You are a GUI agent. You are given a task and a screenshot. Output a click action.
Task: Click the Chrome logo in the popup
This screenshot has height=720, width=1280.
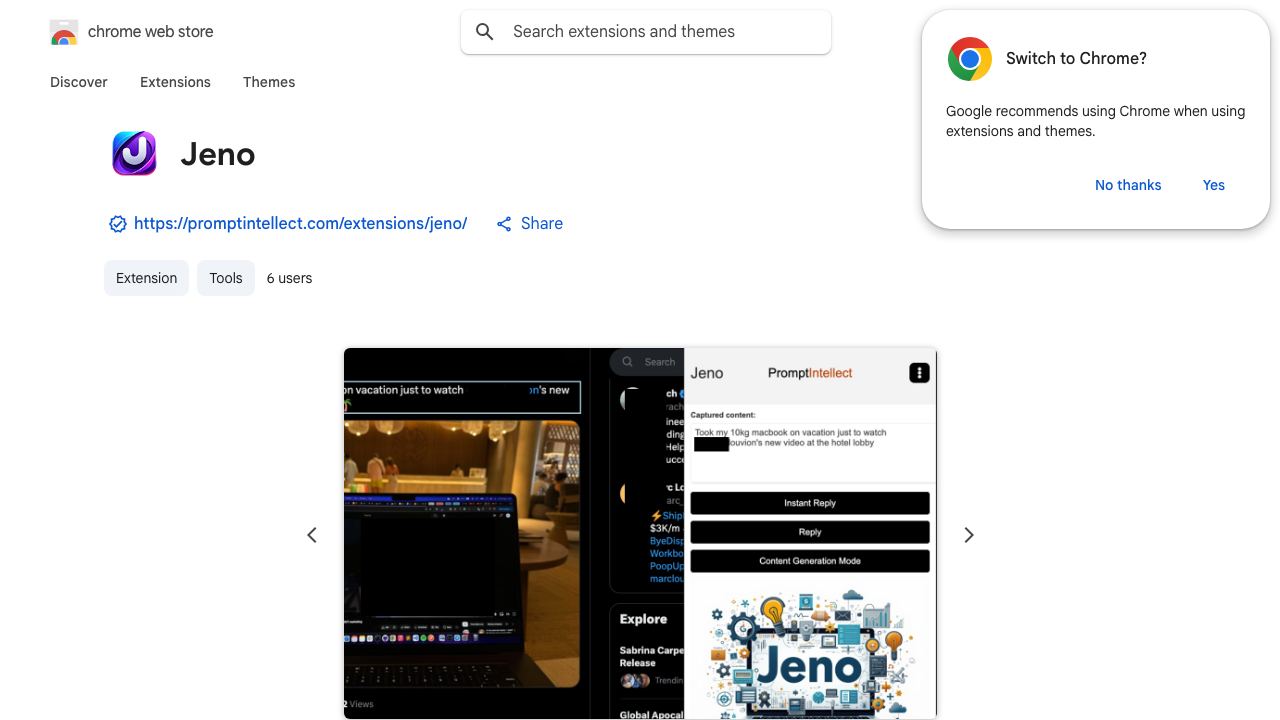[x=970, y=59]
